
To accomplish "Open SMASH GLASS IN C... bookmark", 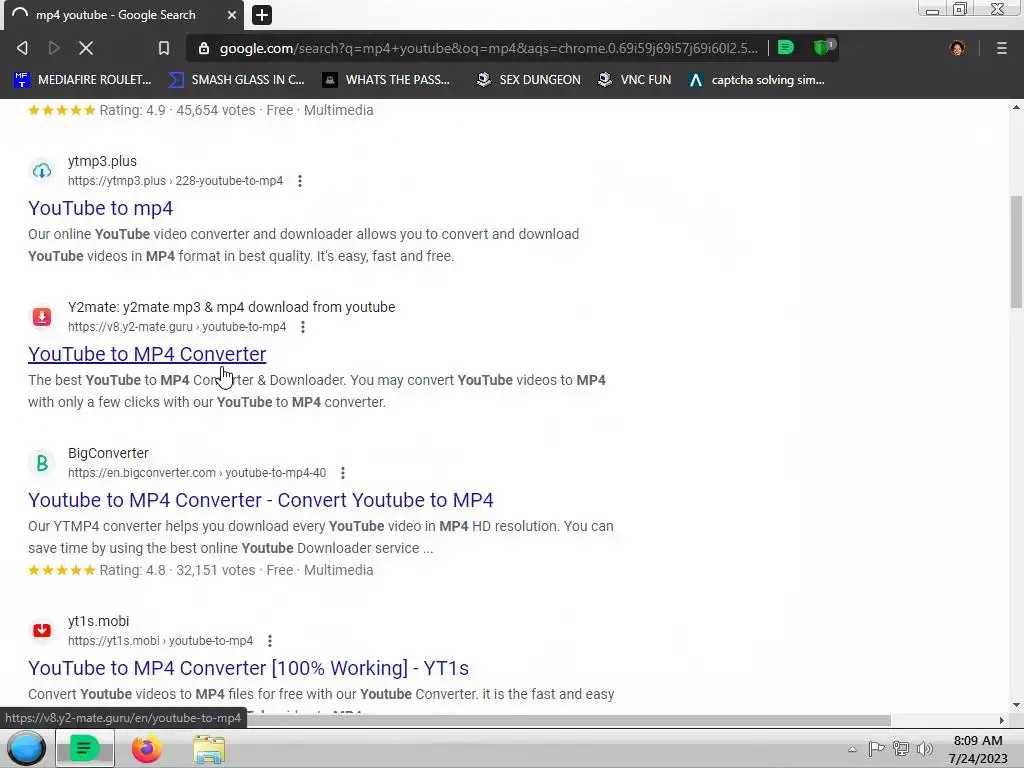I will coord(236,80).
